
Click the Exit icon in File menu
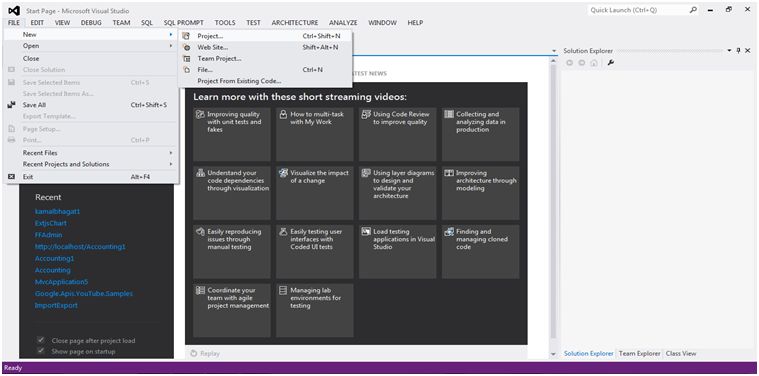[12, 177]
